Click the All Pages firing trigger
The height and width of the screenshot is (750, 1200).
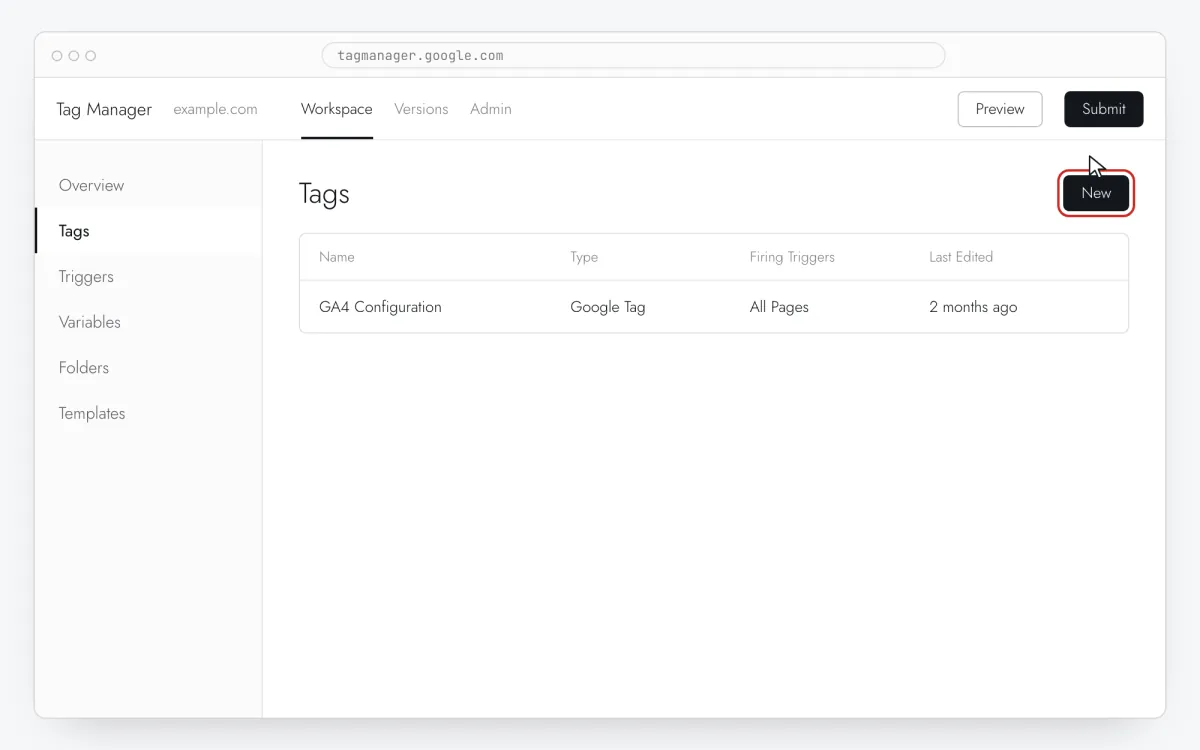[779, 307]
